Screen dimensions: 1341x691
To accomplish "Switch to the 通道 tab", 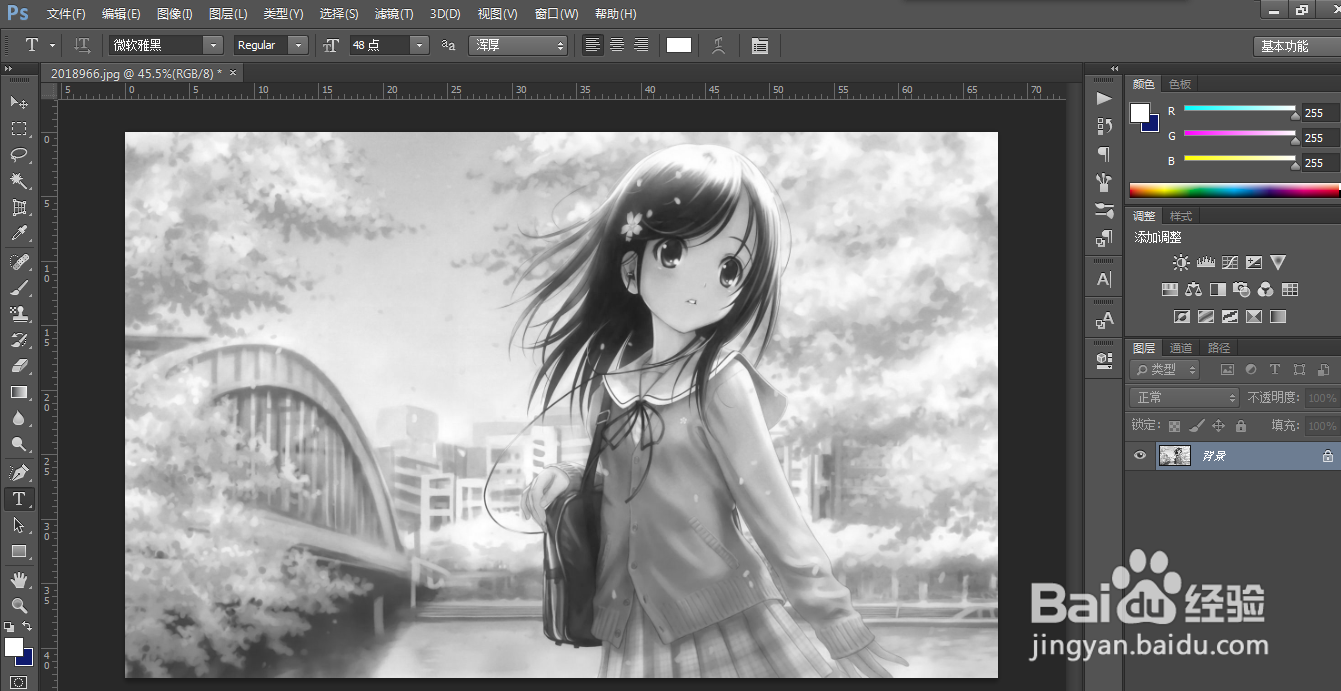I will coord(1181,348).
